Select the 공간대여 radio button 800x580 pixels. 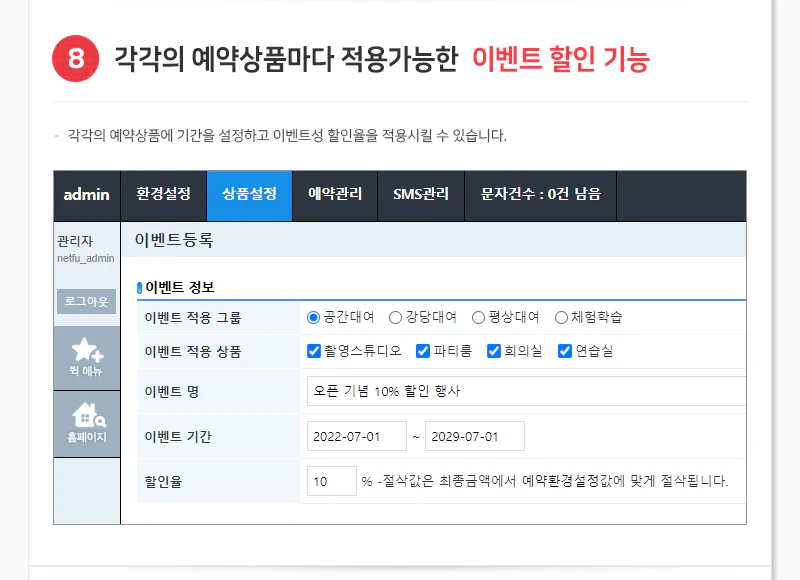click(313, 317)
